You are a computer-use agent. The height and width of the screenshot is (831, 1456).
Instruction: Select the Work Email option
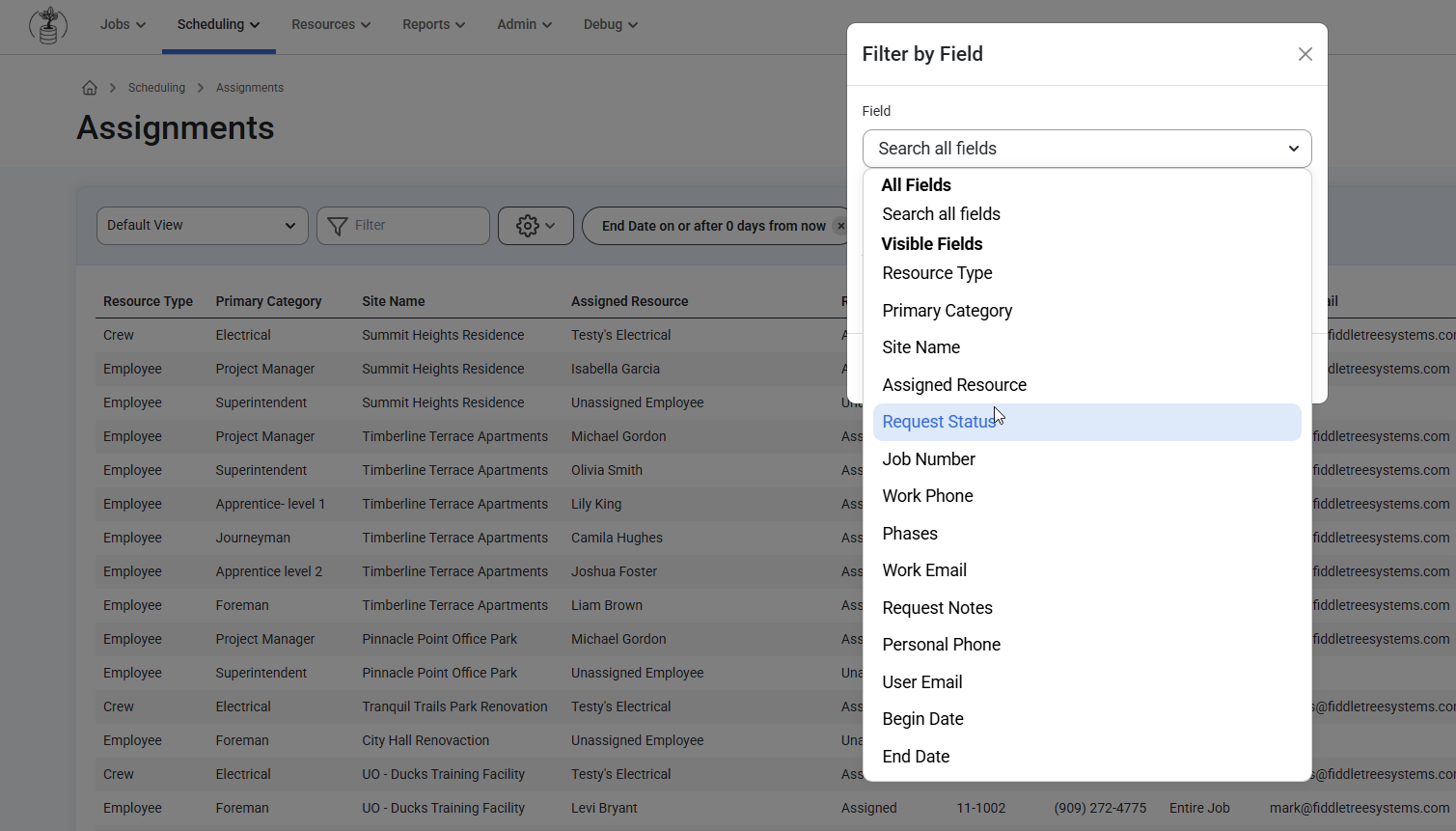tap(1086, 570)
